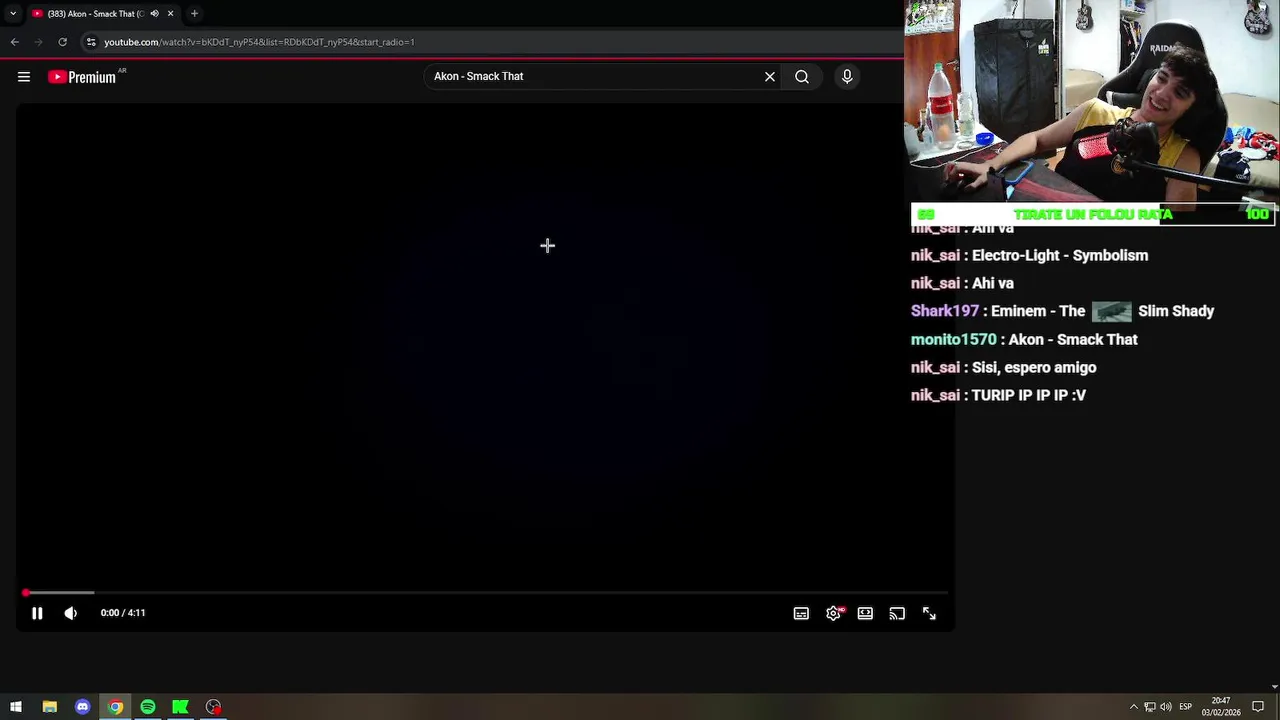The height and width of the screenshot is (720, 1280).
Task: Open the YouTube guide hamburger menu
Action: (x=24, y=77)
